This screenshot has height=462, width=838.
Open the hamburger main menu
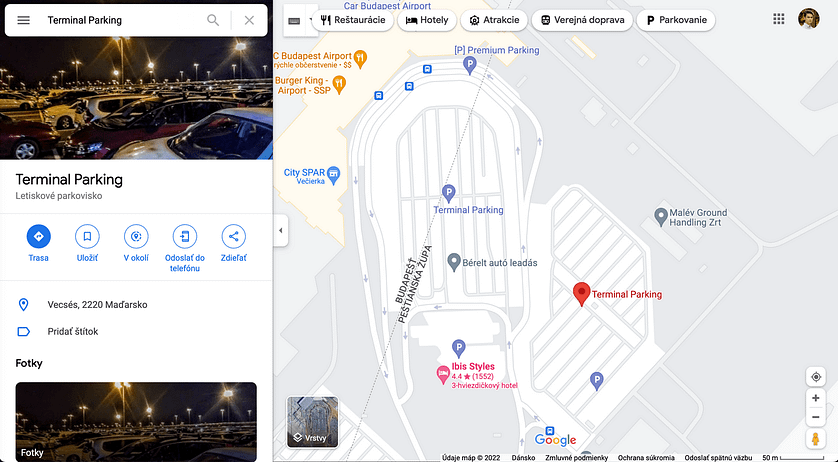24,20
